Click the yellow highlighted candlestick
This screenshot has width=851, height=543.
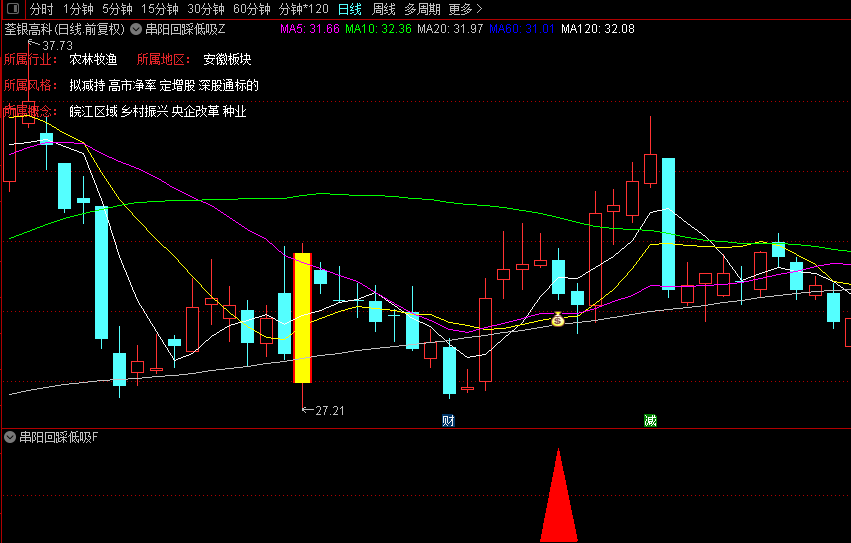coord(302,318)
